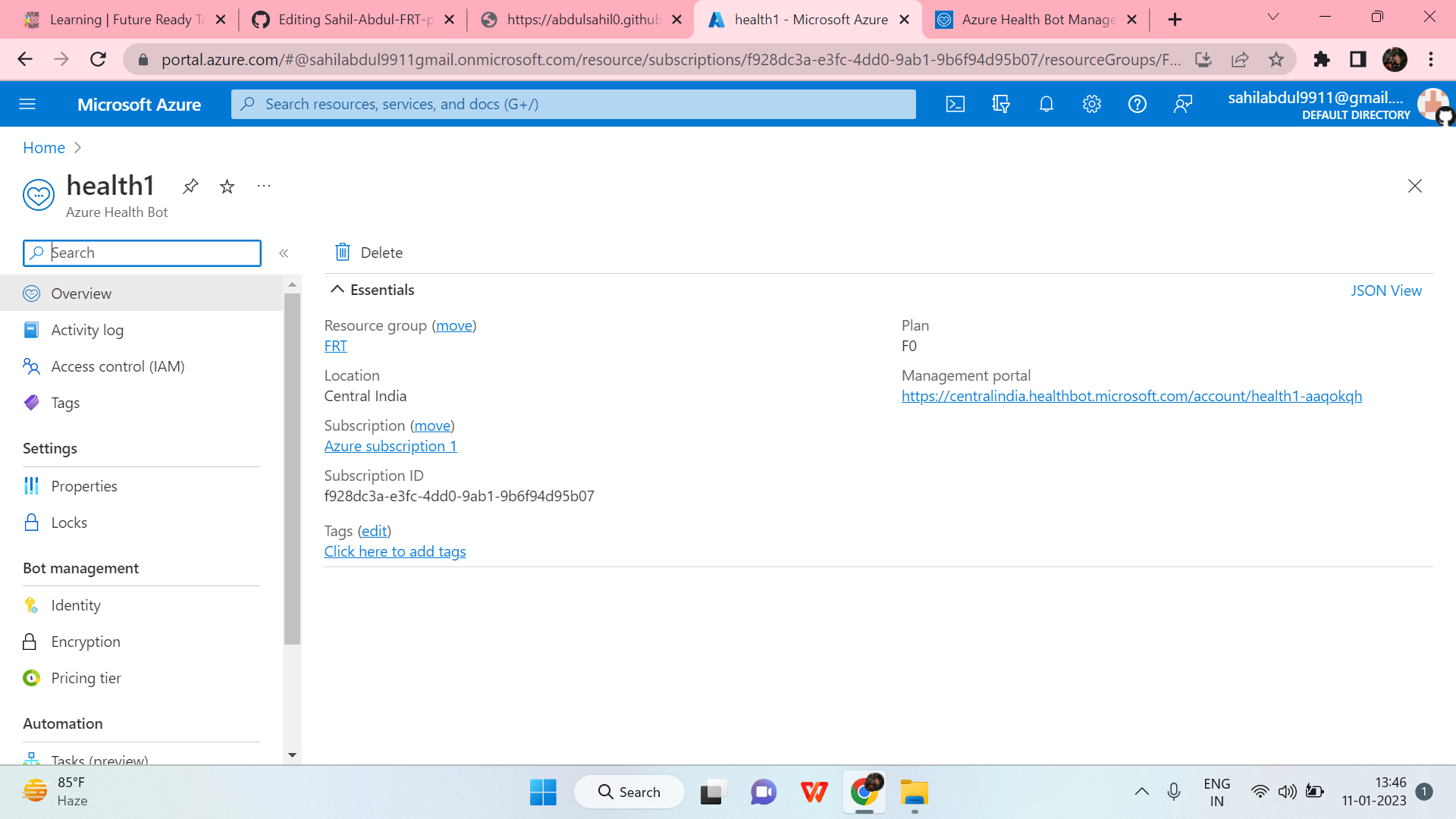1456x819 pixels.
Task: Open Cloud Shell from the top bar
Action: (x=955, y=104)
